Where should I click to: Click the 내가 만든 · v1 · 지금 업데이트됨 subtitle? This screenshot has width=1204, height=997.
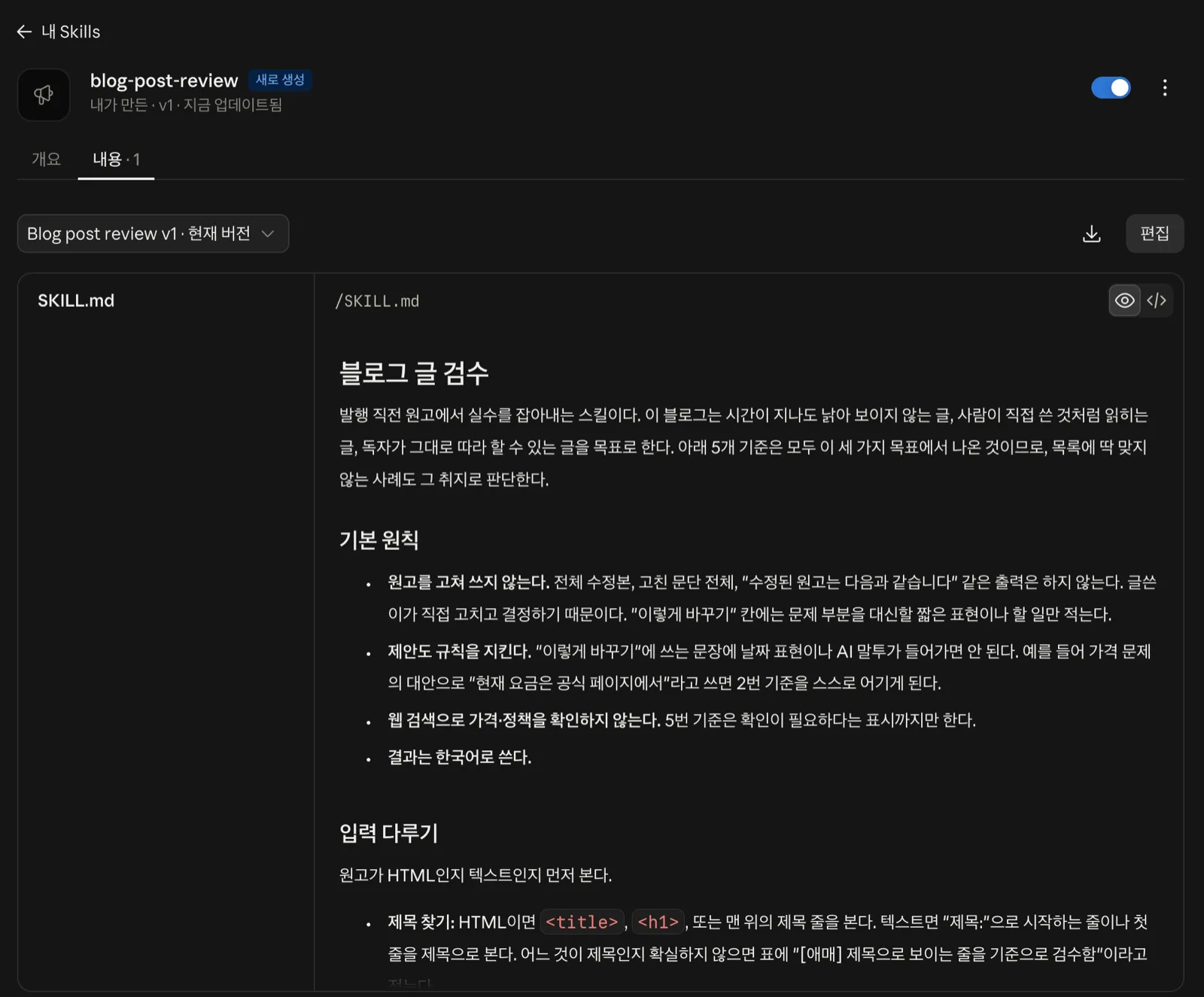[x=186, y=105]
